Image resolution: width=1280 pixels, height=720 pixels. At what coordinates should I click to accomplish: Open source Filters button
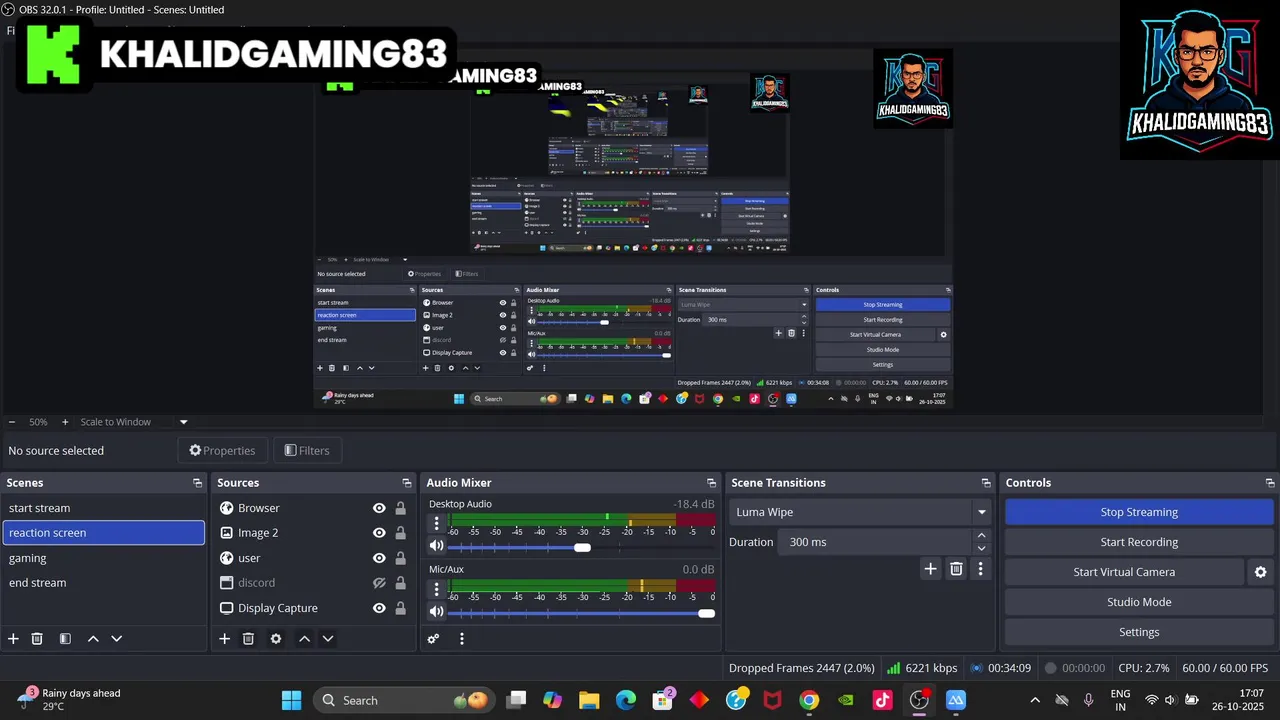pos(307,451)
